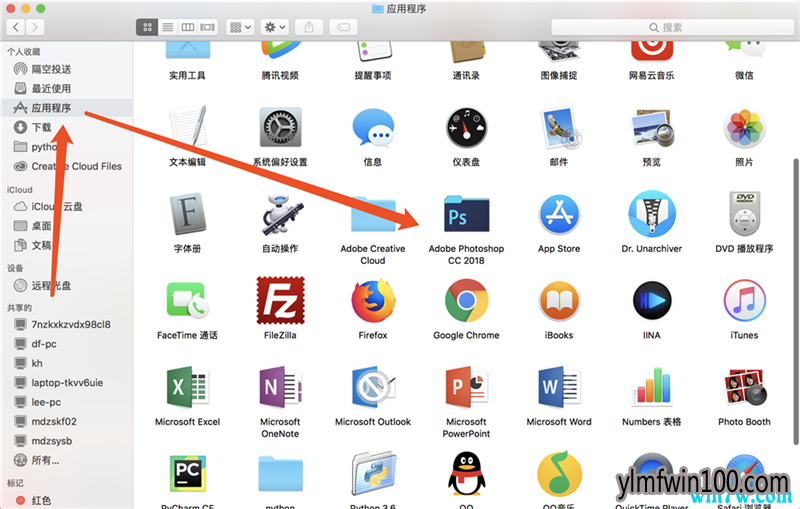Select iCloud 云盘 in sidebar
The width and height of the screenshot is (800, 509).
(x=67, y=206)
